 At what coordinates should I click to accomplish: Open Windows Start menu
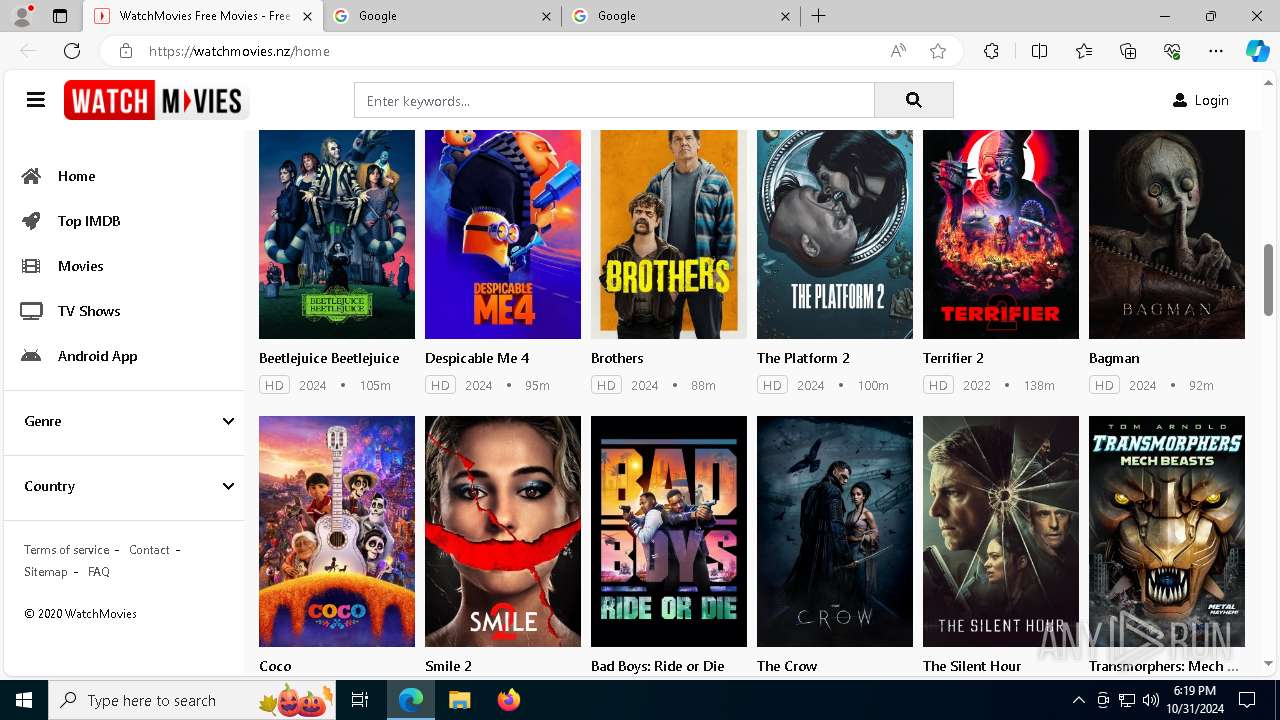[24, 700]
